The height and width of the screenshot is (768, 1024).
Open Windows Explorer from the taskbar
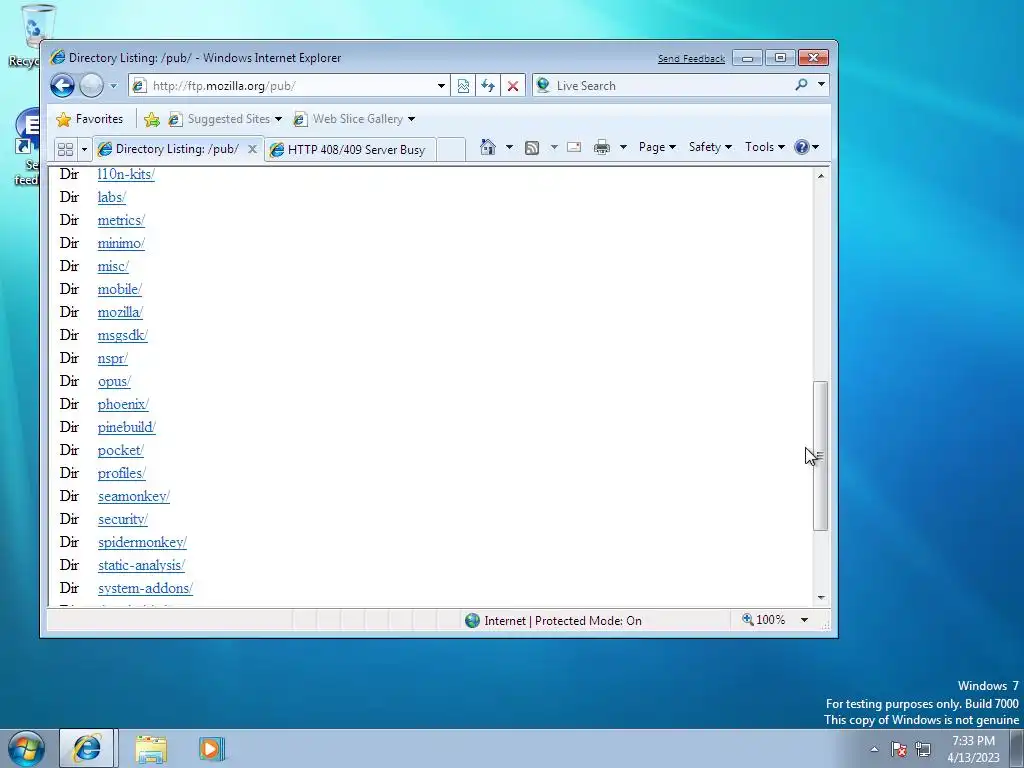151,748
